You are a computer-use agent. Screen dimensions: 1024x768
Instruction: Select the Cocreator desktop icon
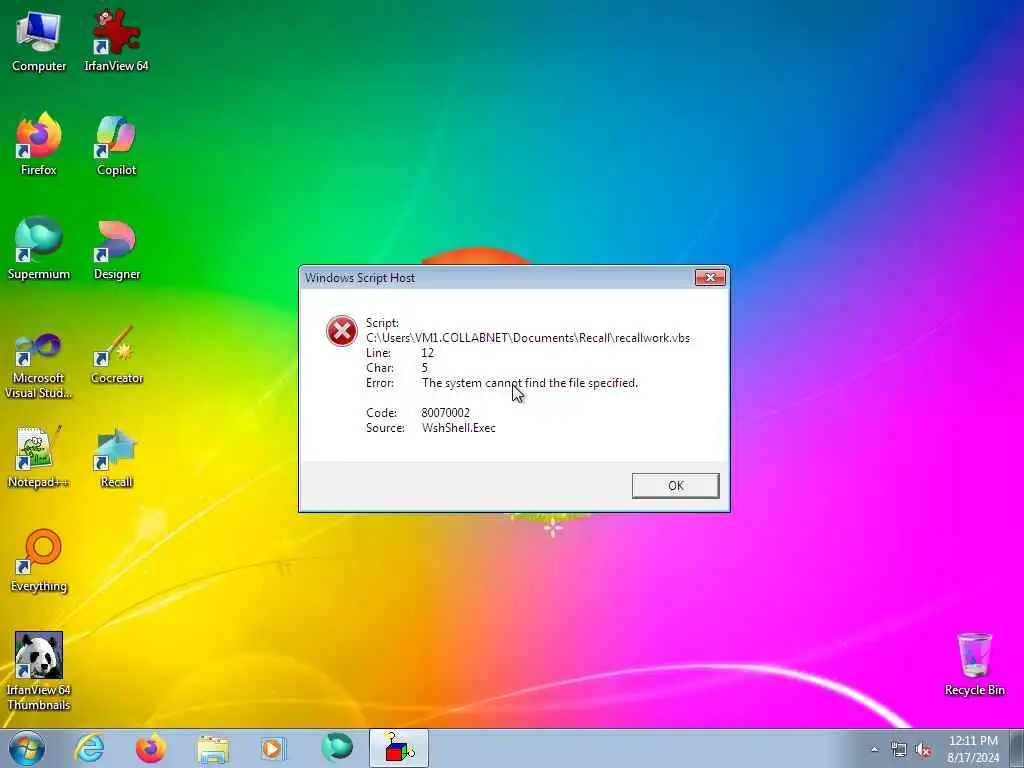[116, 356]
